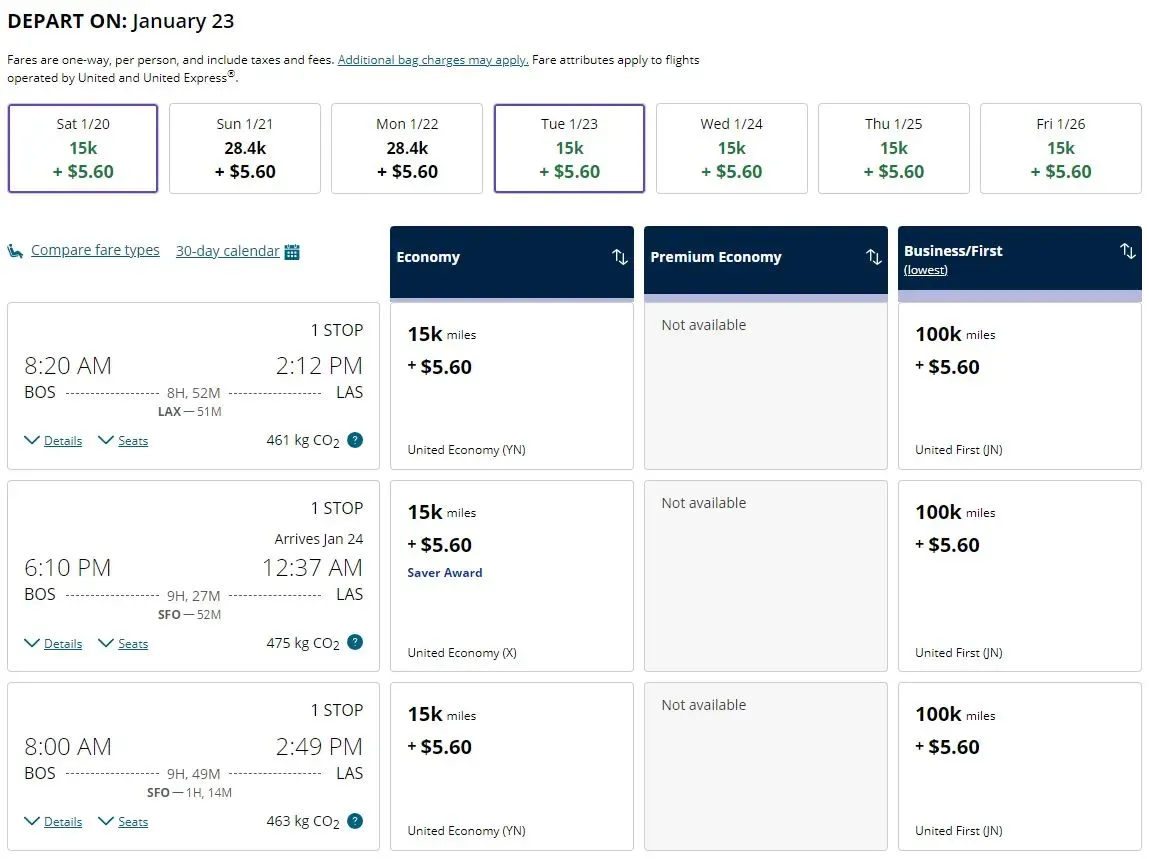Screen dimensions: 1149x859
Task: Click the CO2 question mark for 6:10 PM flight
Action: 355,643
